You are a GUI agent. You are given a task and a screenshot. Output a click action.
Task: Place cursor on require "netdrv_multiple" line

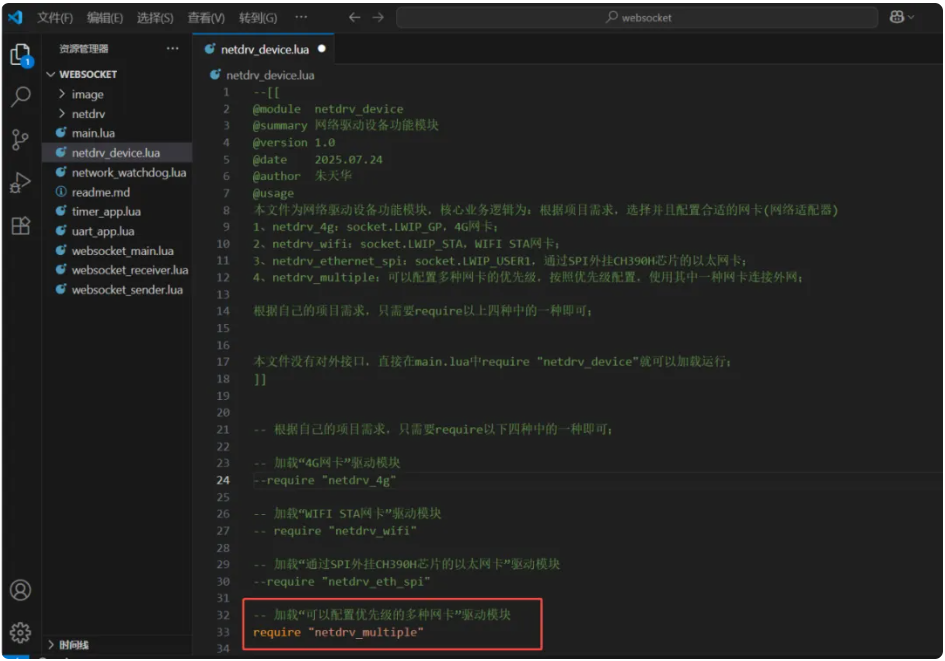click(x=338, y=632)
